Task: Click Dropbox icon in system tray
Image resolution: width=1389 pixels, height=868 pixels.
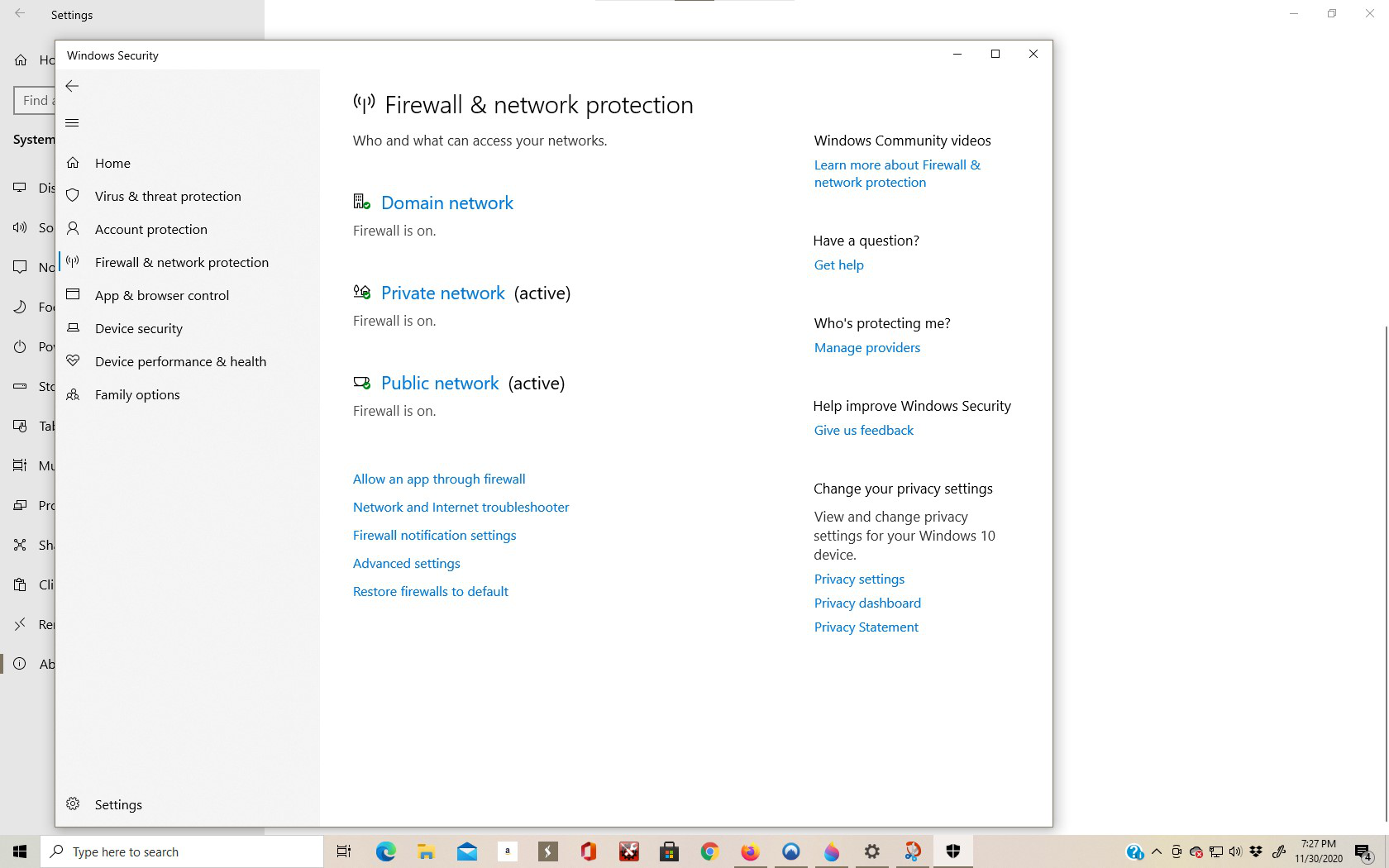Action: click(1256, 851)
